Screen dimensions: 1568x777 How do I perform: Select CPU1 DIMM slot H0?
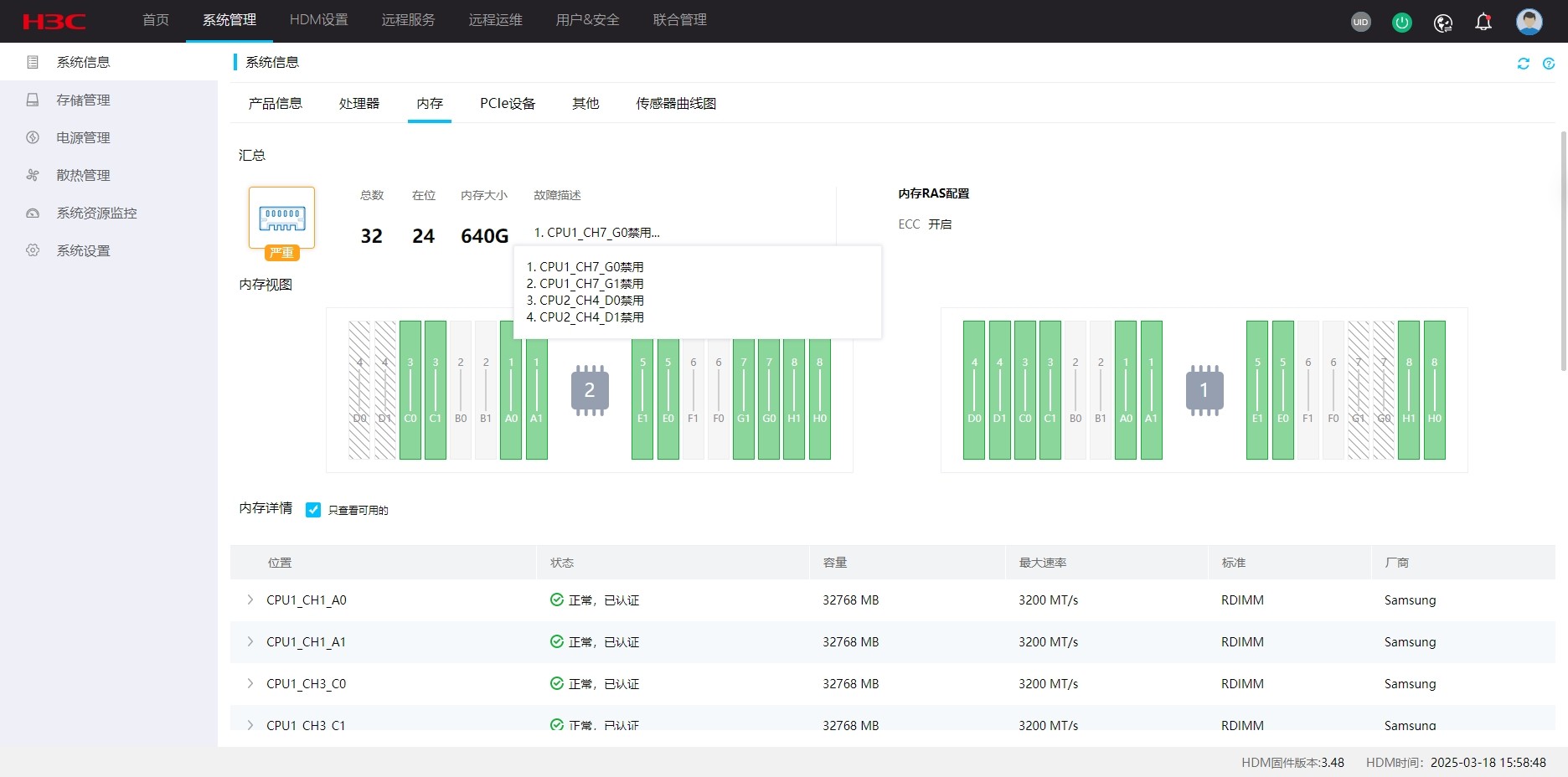1434,390
